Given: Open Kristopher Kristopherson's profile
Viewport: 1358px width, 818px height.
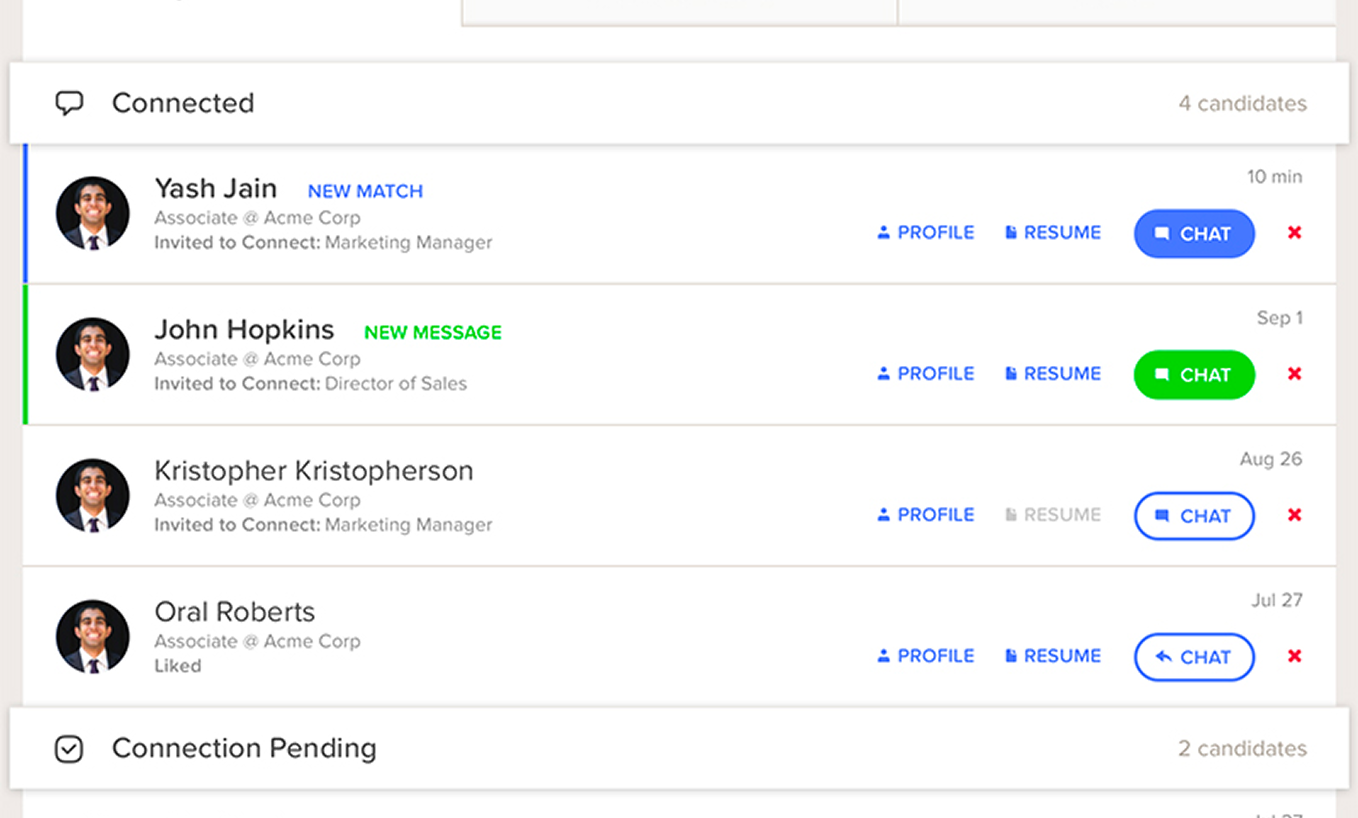Looking at the screenshot, I should [x=925, y=514].
